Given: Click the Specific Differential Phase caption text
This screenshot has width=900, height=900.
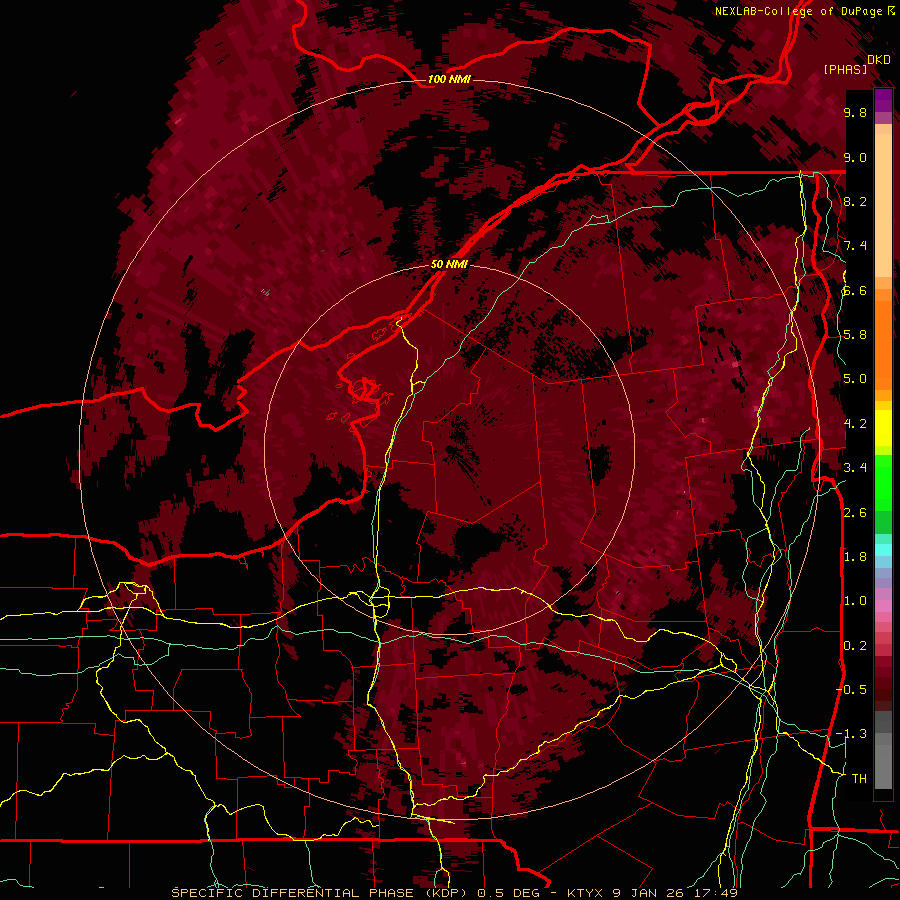Looking at the screenshot, I should [x=455, y=893].
